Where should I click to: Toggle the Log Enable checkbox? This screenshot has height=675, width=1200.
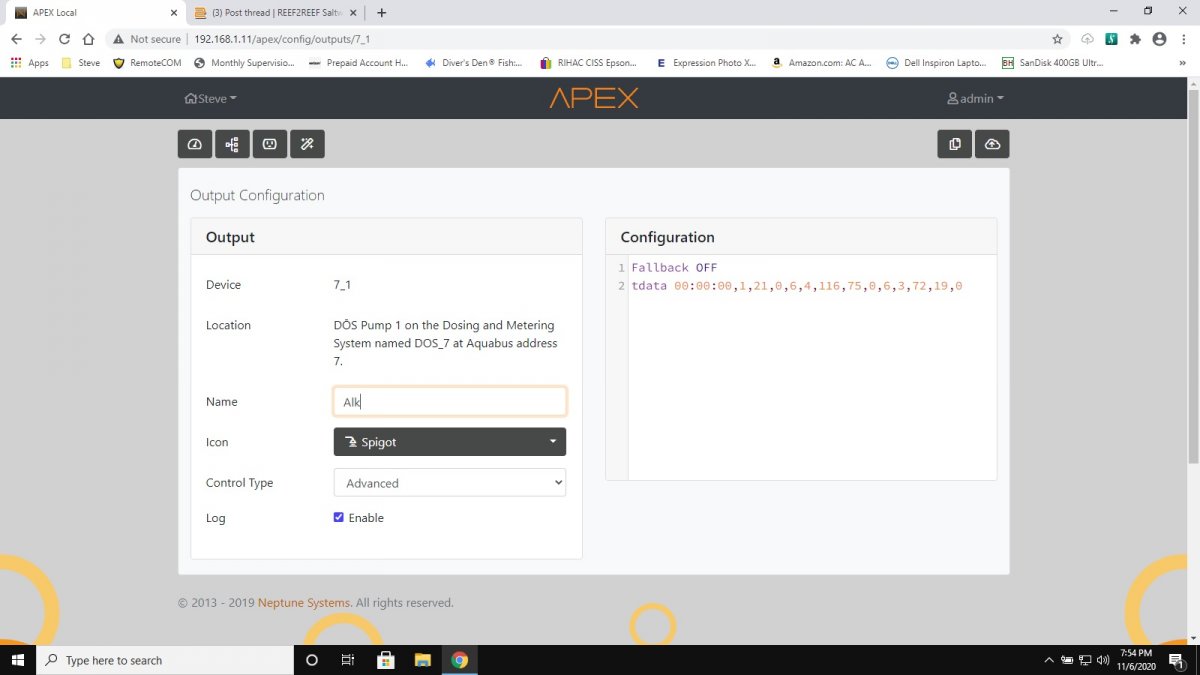[339, 518]
